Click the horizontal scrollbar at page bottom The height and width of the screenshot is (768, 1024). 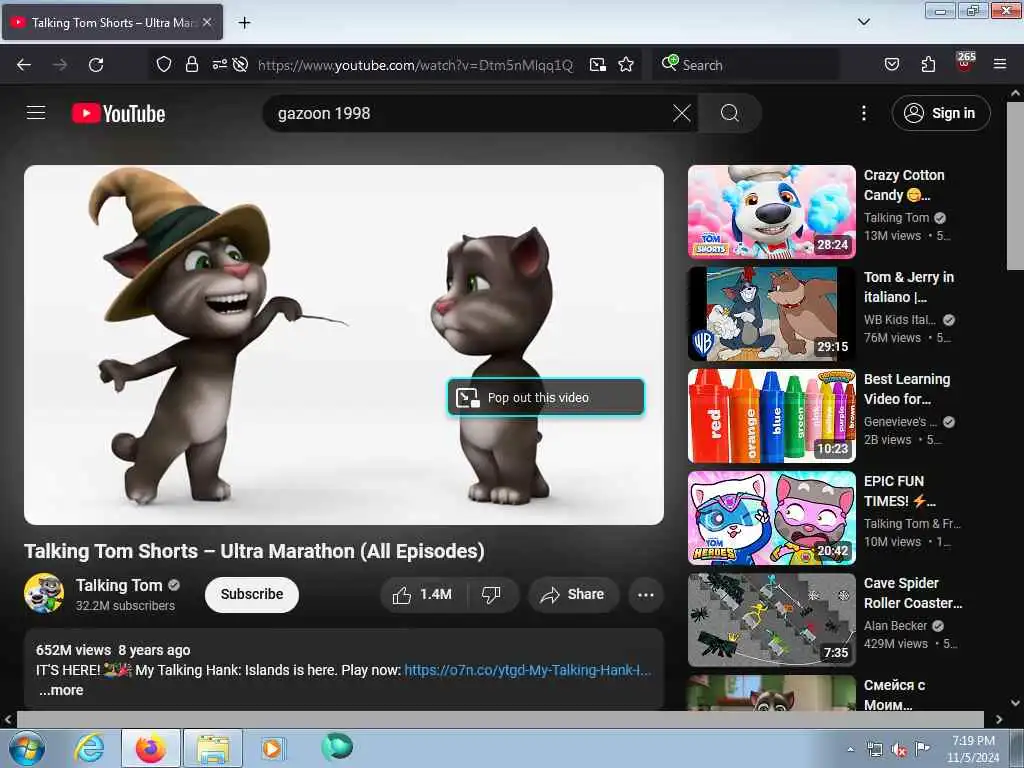tap(500, 719)
